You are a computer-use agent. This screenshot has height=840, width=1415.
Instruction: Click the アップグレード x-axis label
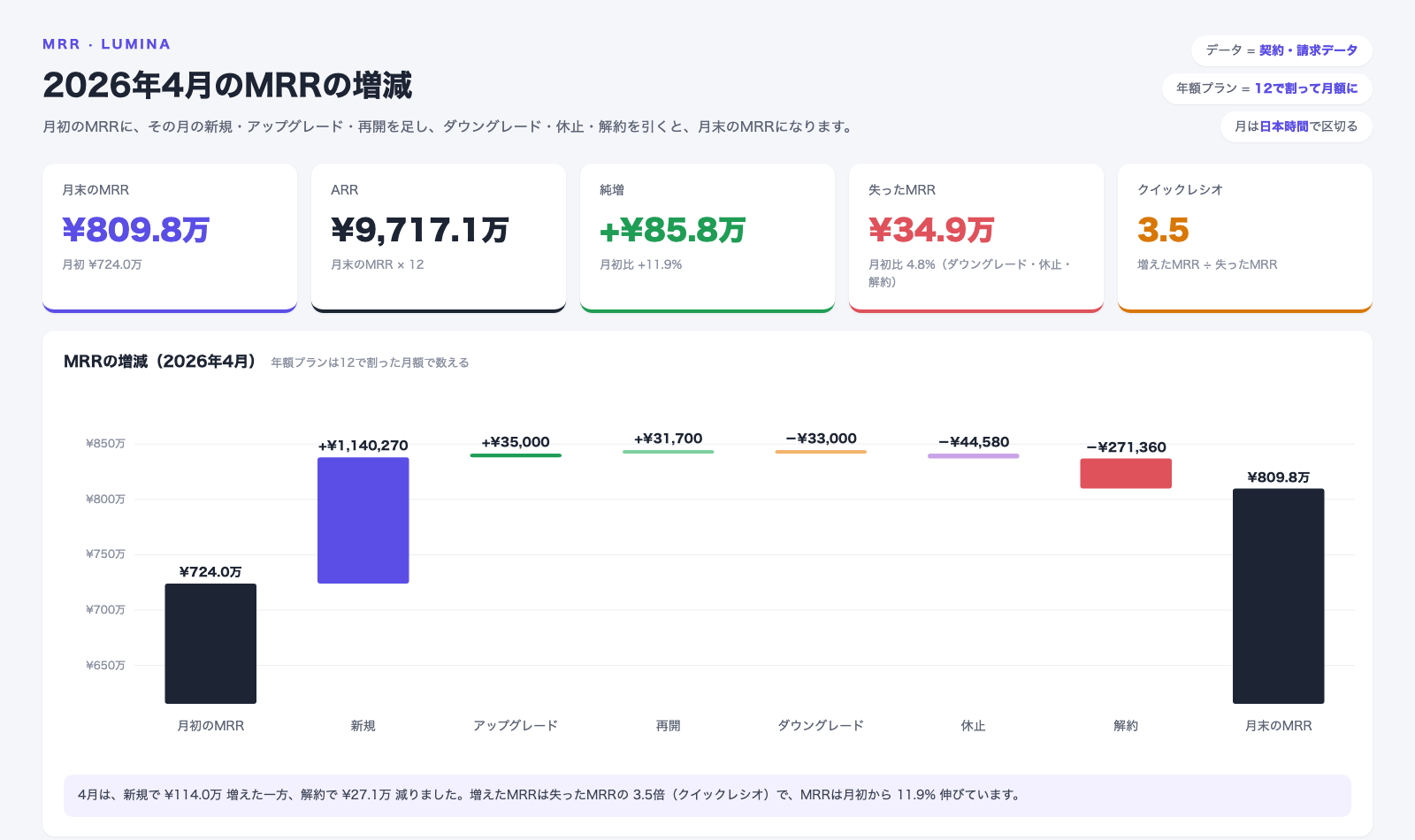516,726
